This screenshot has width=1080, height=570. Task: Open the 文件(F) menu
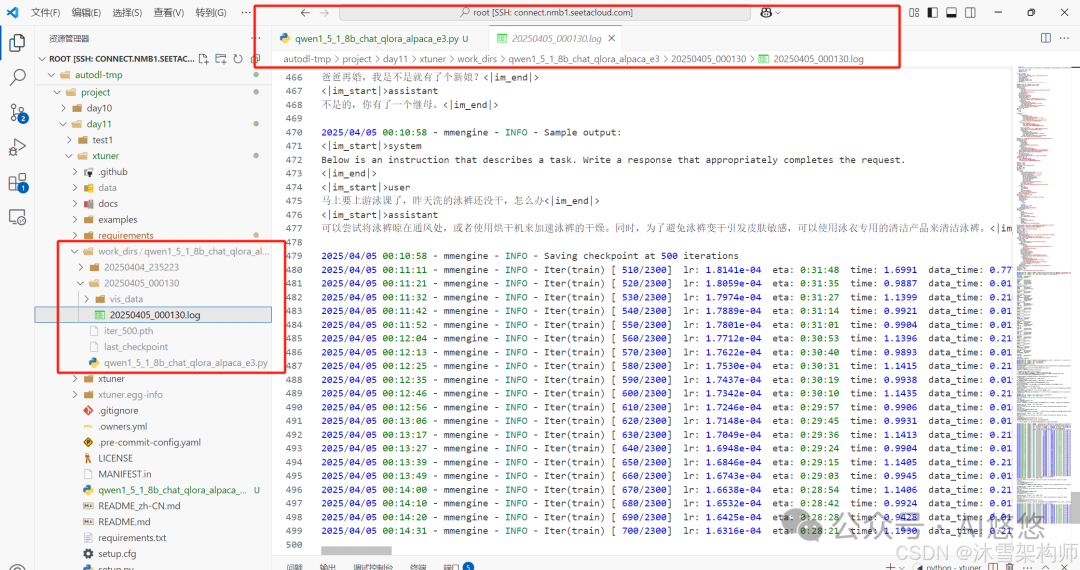click(45, 13)
